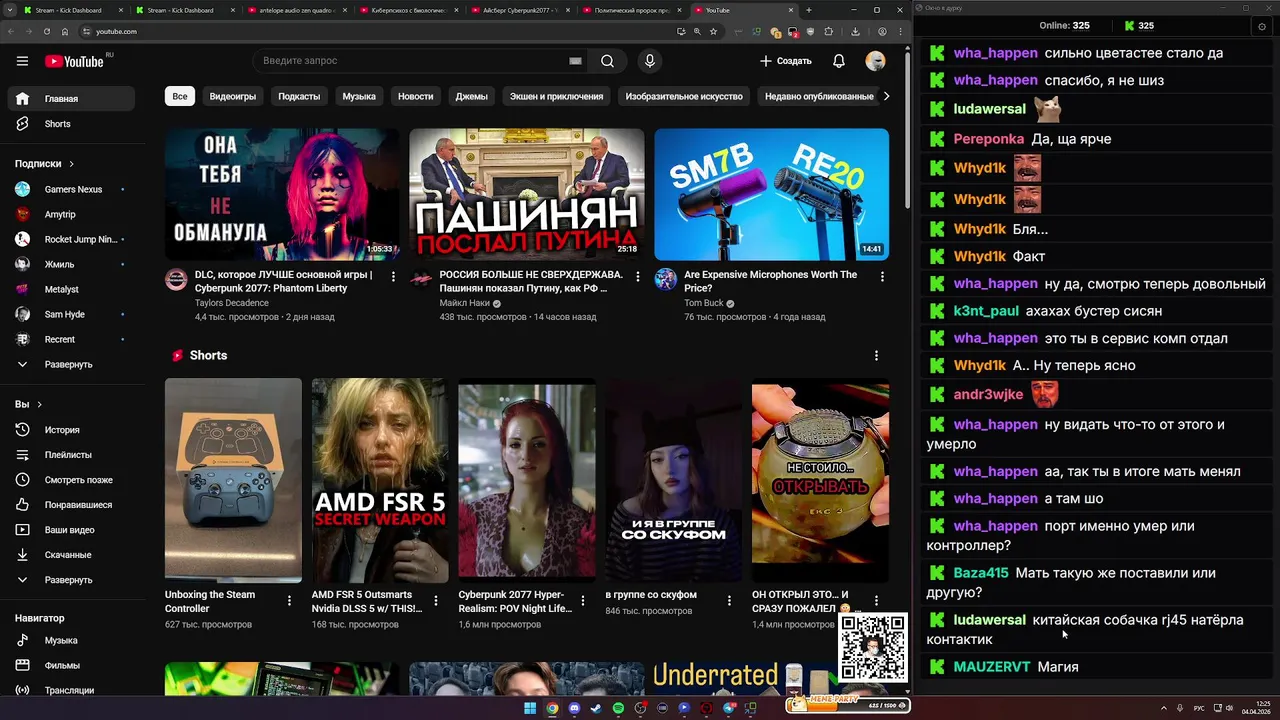Image resolution: width=1280 pixels, height=720 pixels.
Task: Open Ваши видео page
Action: [x=71, y=530]
